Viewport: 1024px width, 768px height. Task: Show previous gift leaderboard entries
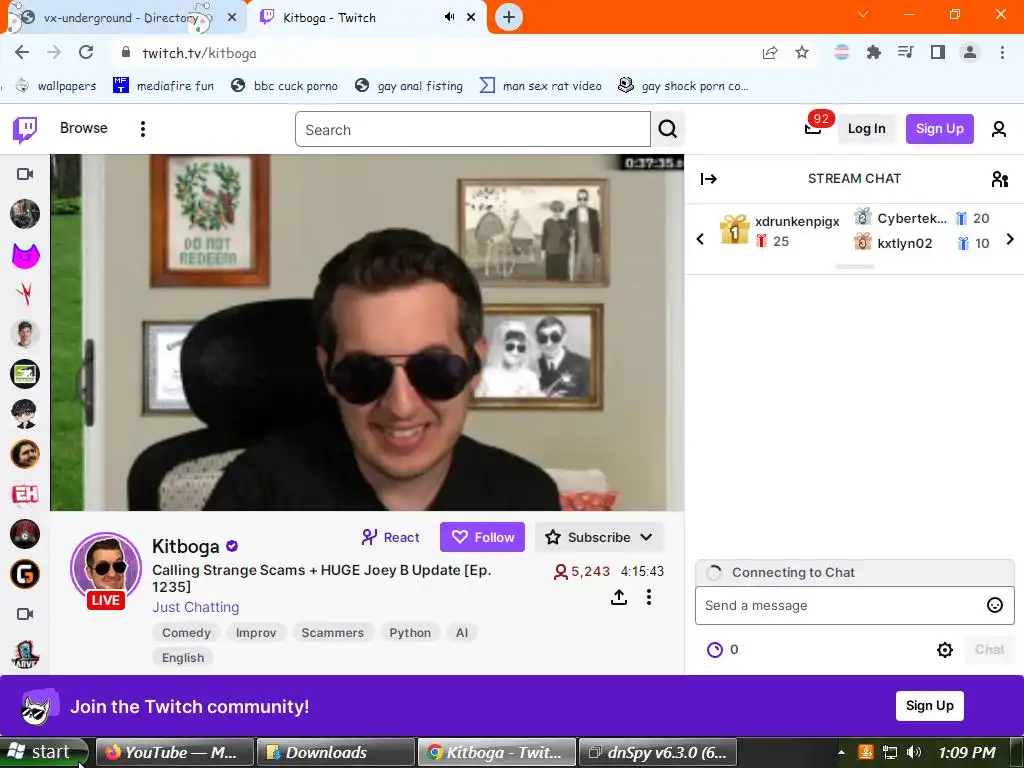[x=700, y=239]
